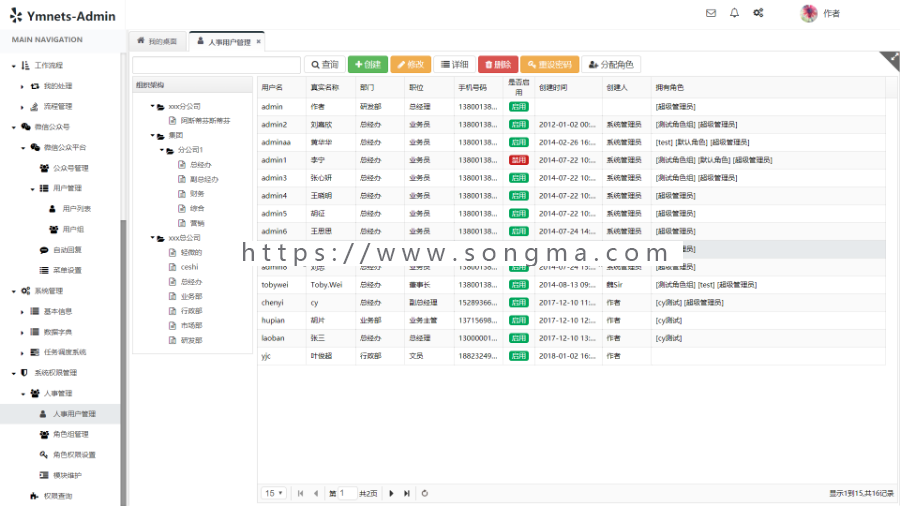The width and height of the screenshot is (900, 506).
Task: Select the laoban user row
Action: tap(571, 338)
